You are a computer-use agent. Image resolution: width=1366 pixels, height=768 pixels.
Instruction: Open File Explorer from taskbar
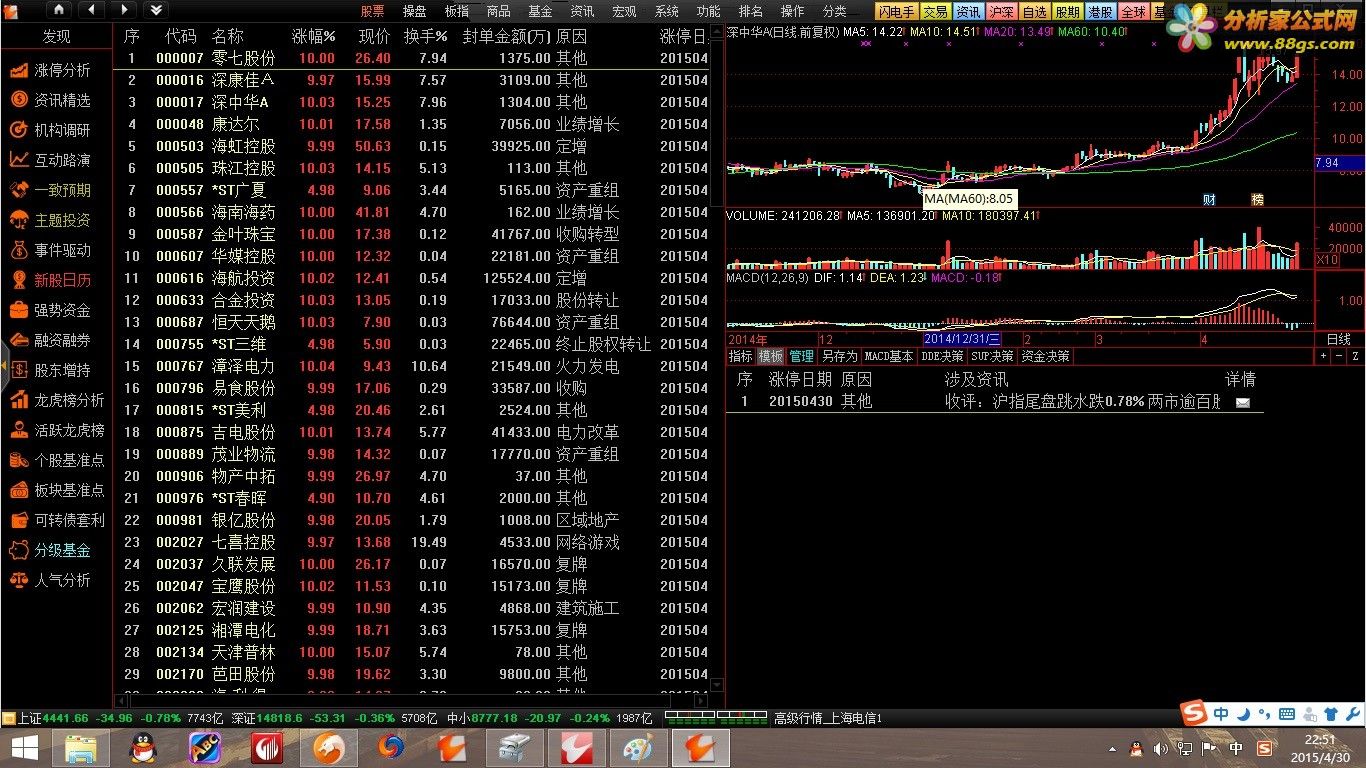coord(81,747)
